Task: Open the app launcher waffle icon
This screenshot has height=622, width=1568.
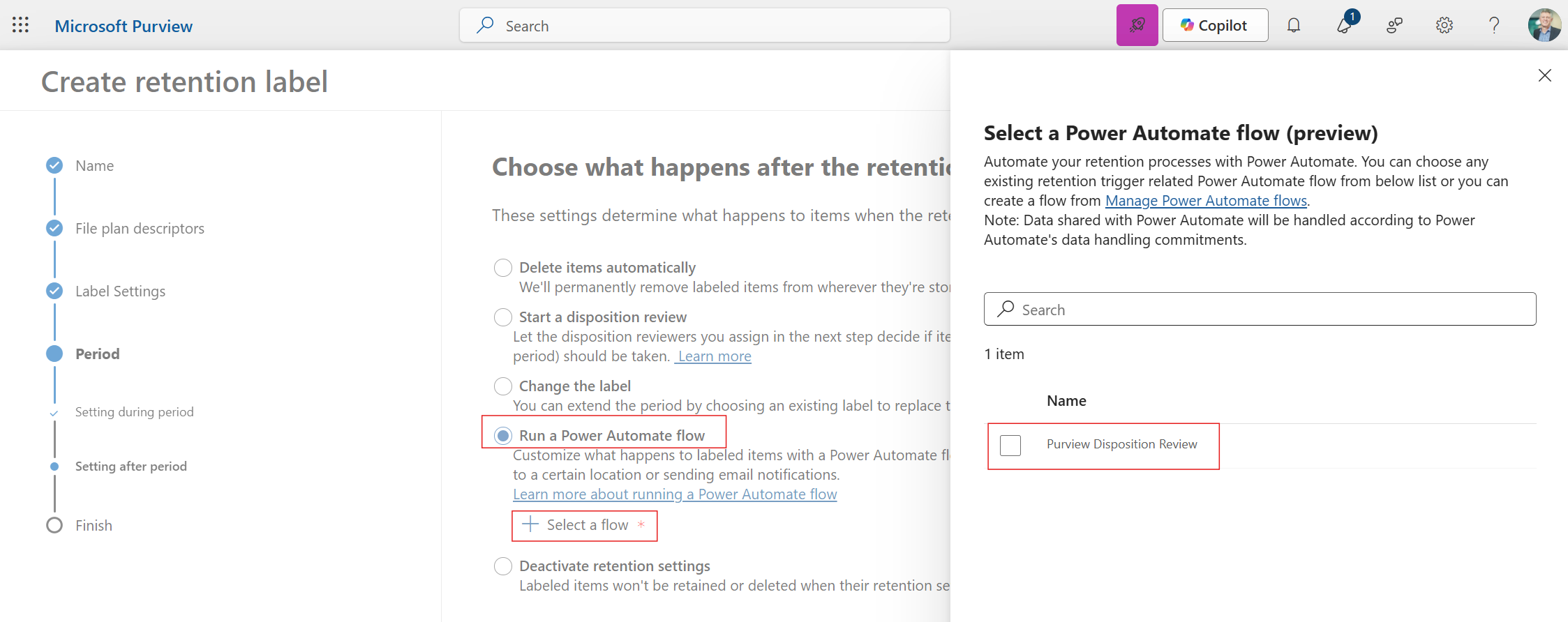Action: (20, 26)
